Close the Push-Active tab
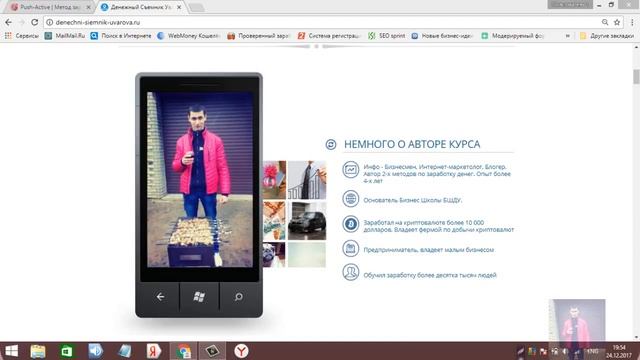The width and height of the screenshot is (640, 360). (88, 7)
